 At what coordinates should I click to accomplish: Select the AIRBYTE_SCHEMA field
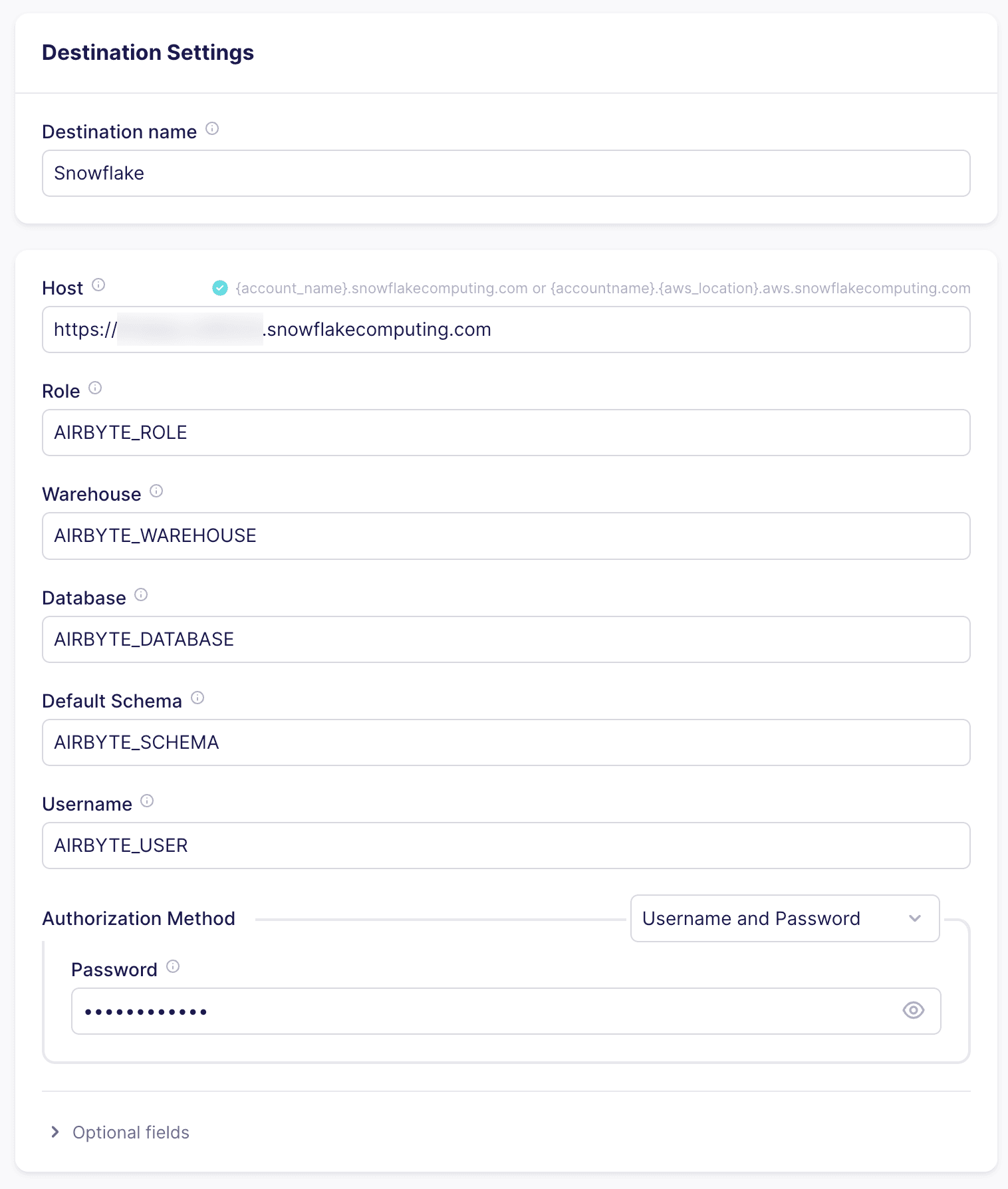point(505,742)
